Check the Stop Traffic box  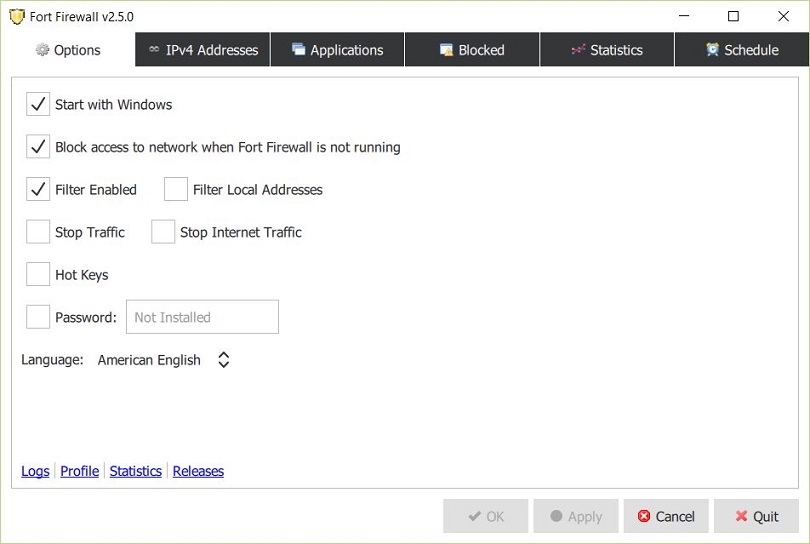pyautogui.click(x=38, y=231)
